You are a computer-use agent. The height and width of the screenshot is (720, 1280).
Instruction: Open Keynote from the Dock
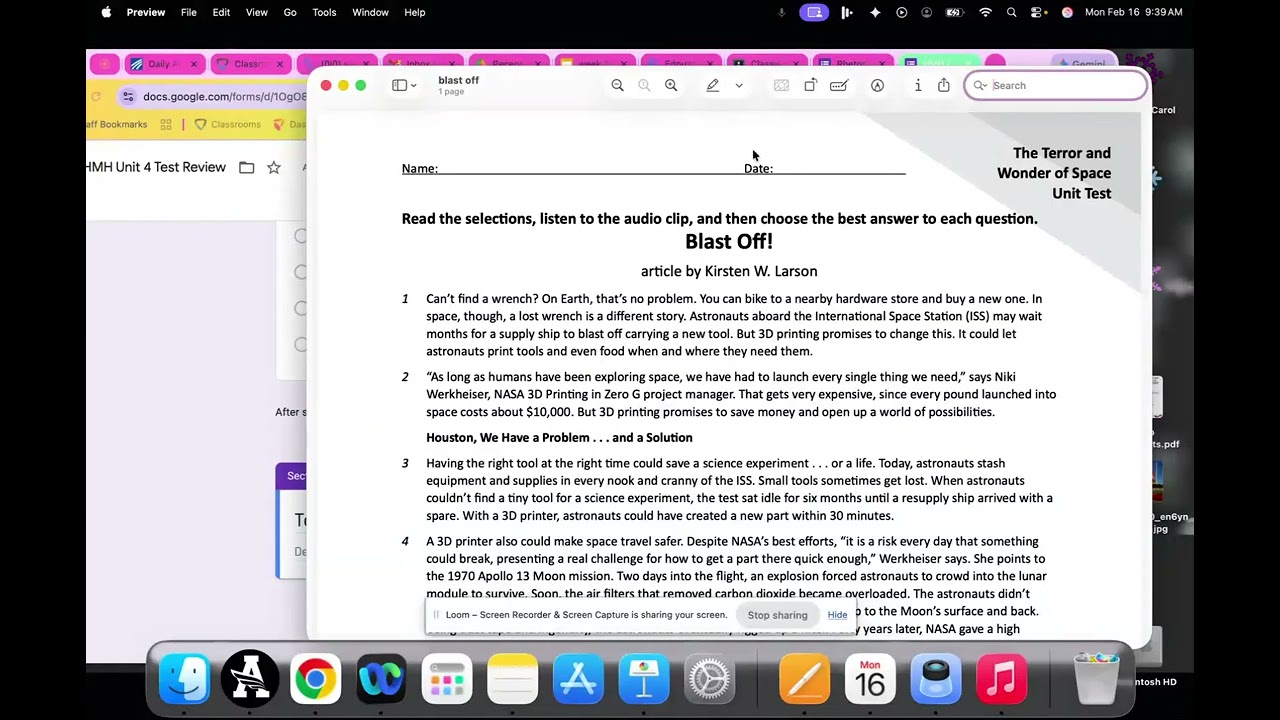click(643, 679)
